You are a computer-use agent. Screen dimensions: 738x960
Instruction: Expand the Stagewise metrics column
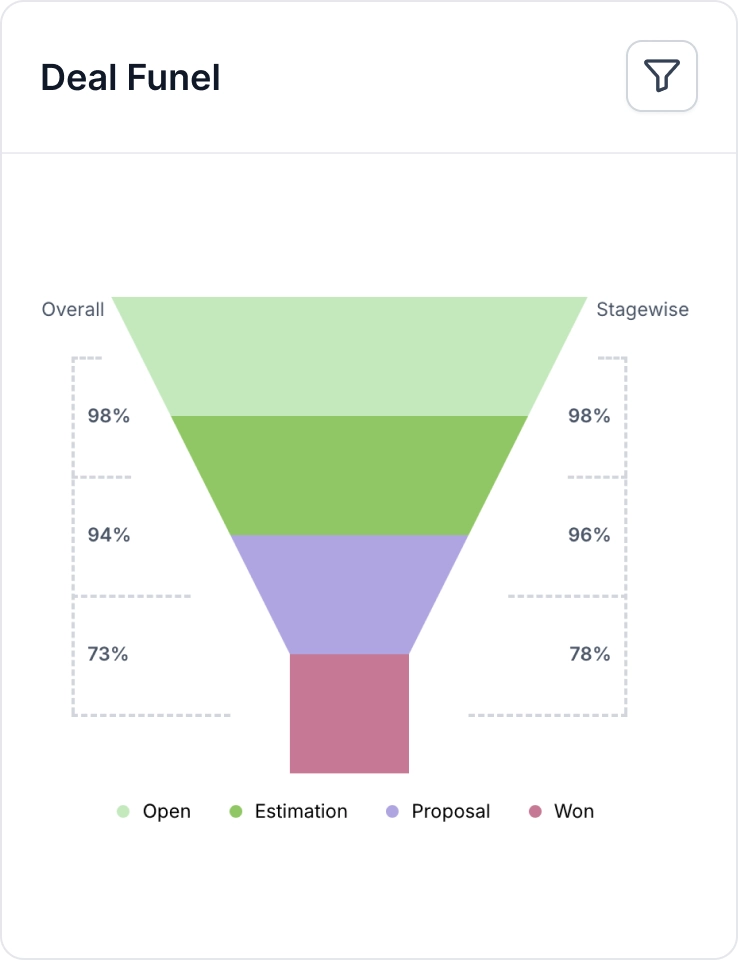point(642,309)
